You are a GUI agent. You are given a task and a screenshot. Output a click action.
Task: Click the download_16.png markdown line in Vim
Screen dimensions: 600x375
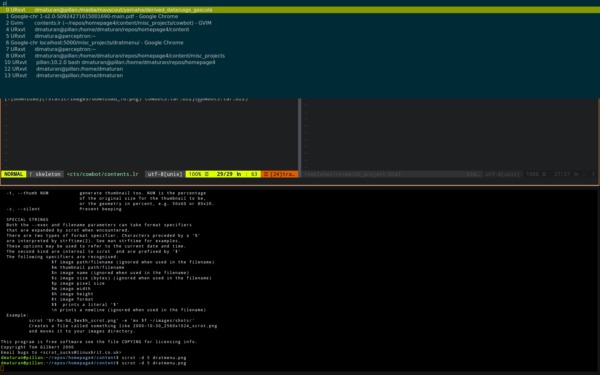[x=126, y=99]
